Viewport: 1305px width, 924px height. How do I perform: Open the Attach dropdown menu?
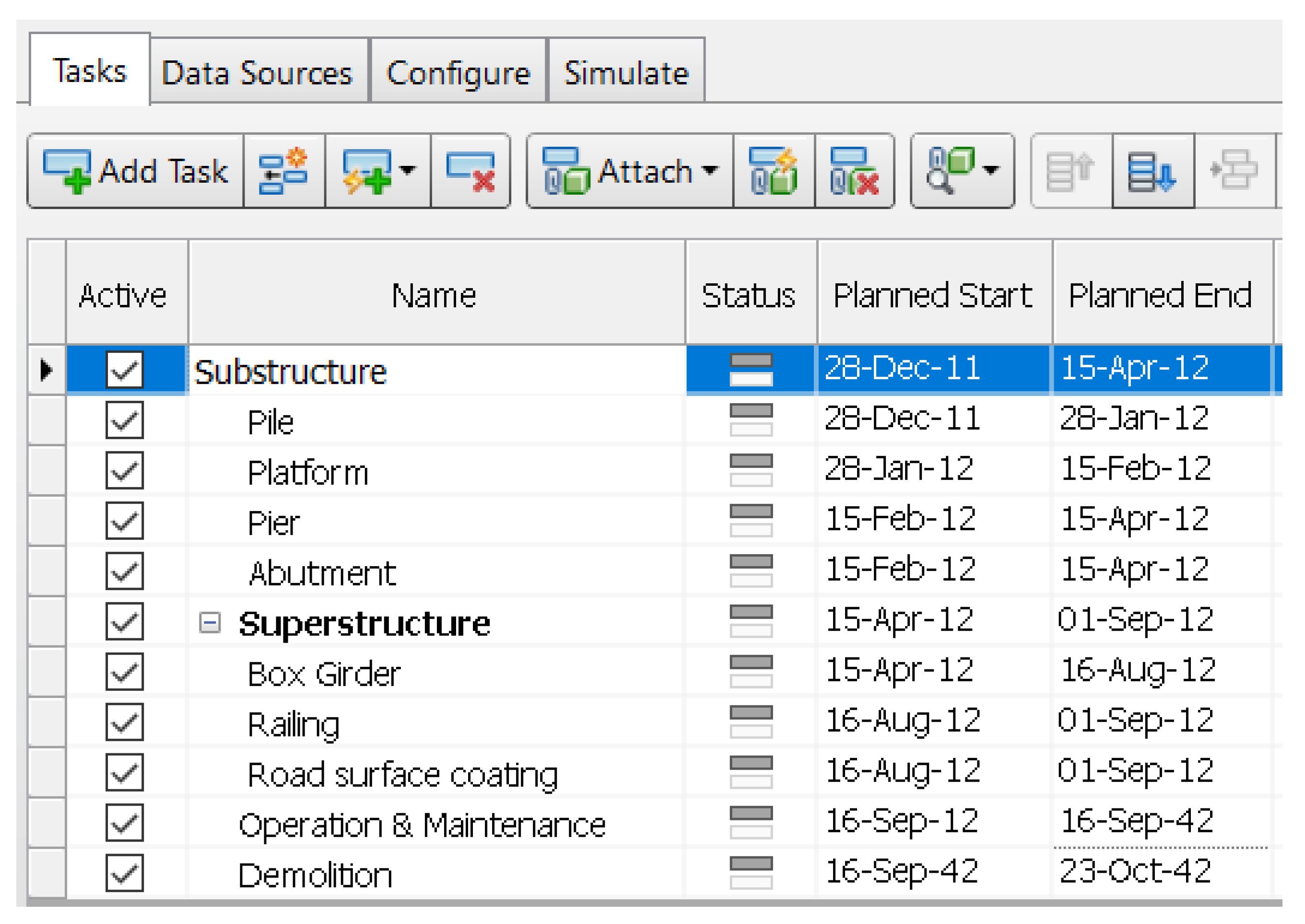[710, 170]
